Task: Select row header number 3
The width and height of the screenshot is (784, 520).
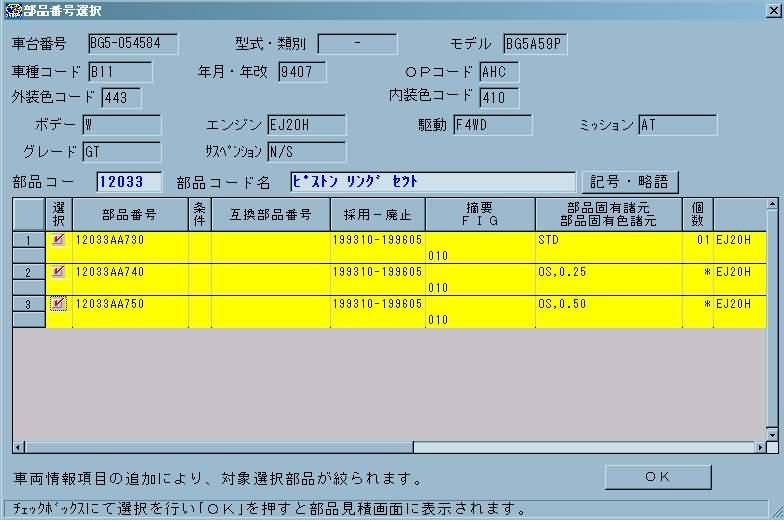Action: pos(28,304)
